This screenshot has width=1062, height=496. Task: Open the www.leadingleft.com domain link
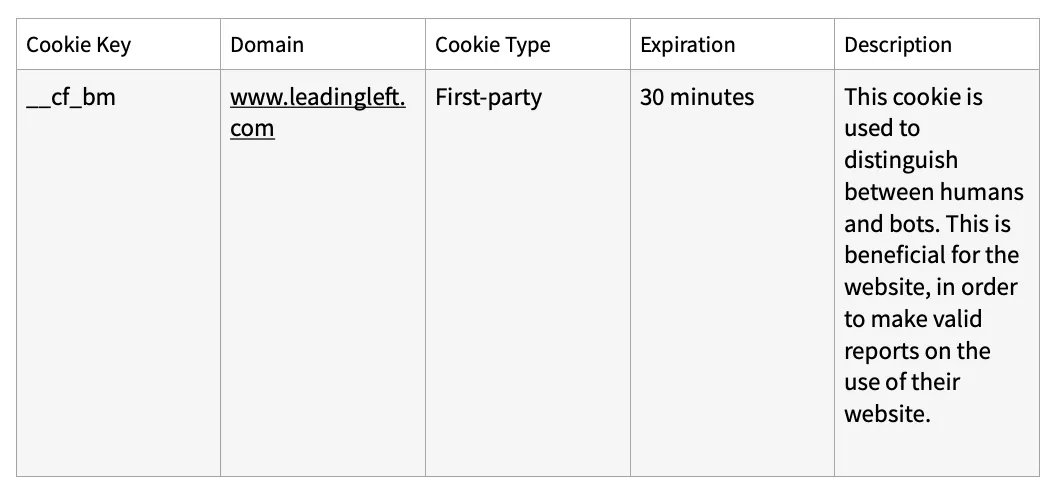coord(318,112)
